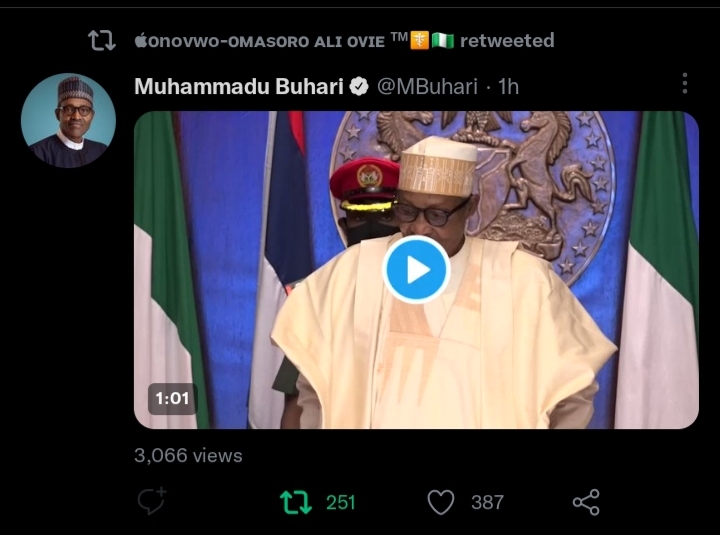Click the word "retweeted" in the header
The width and height of the screenshot is (720, 535).
[x=506, y=41]
